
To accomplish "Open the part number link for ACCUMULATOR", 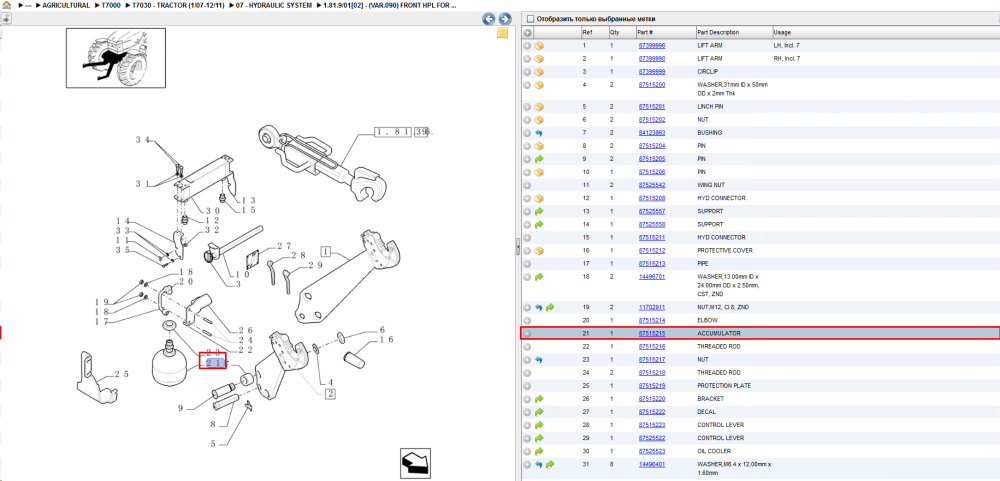I will [x=652, y=334].
